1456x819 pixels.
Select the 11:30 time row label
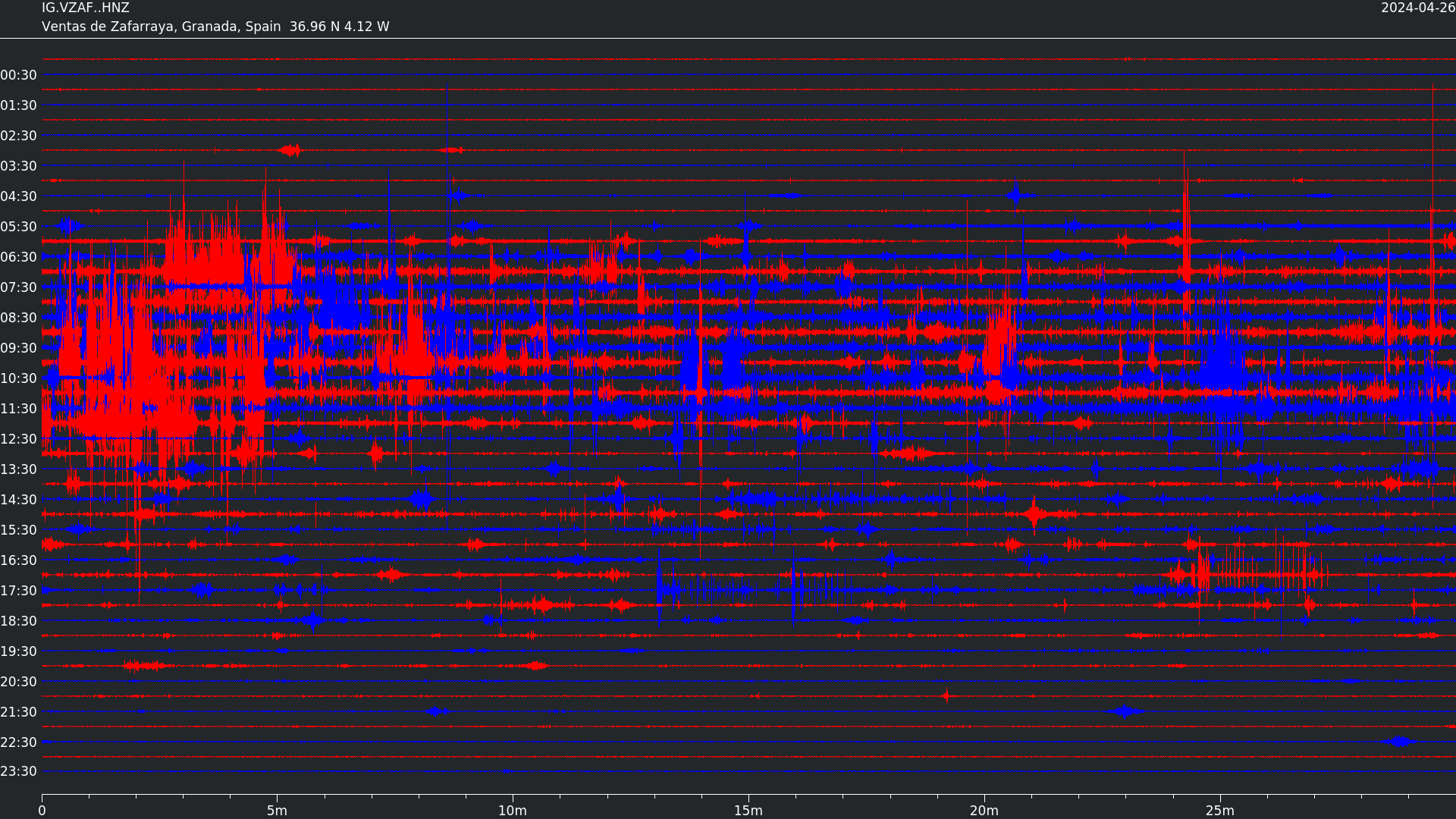pos(19,409)
